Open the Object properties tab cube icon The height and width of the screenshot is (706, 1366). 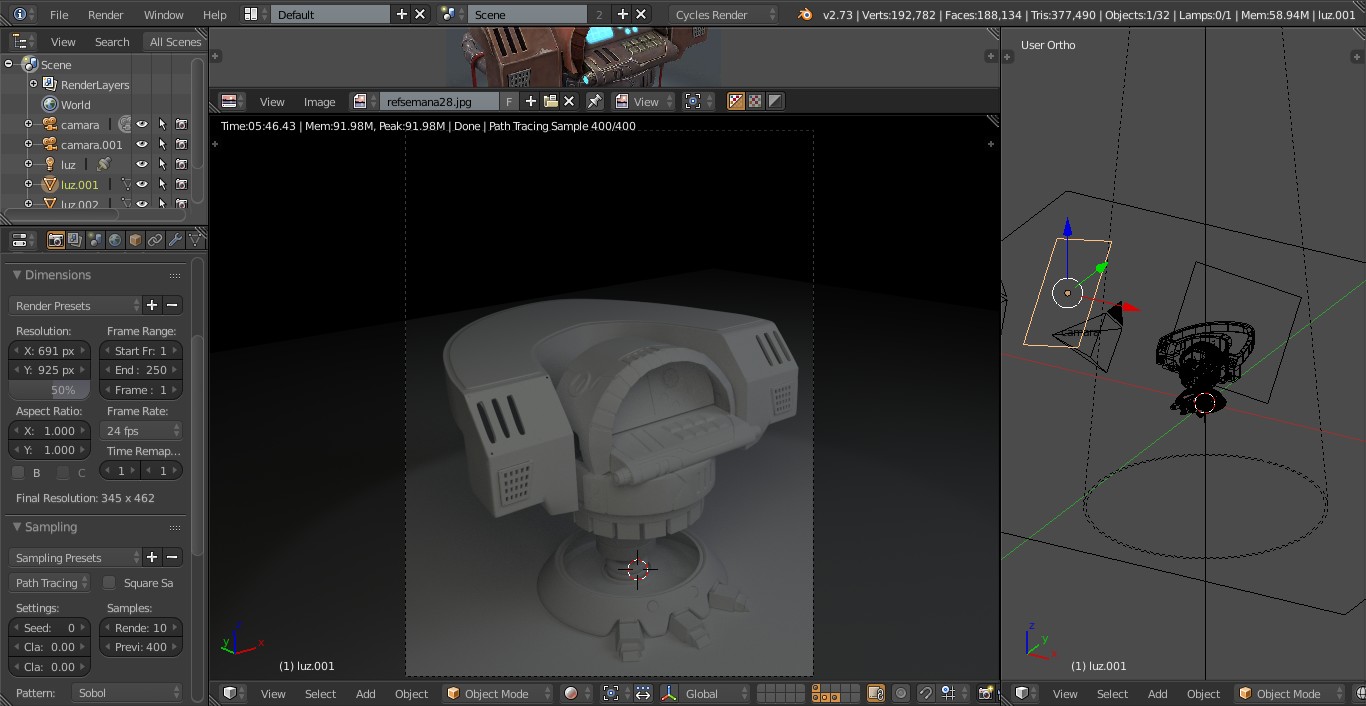tap(135, 240)
